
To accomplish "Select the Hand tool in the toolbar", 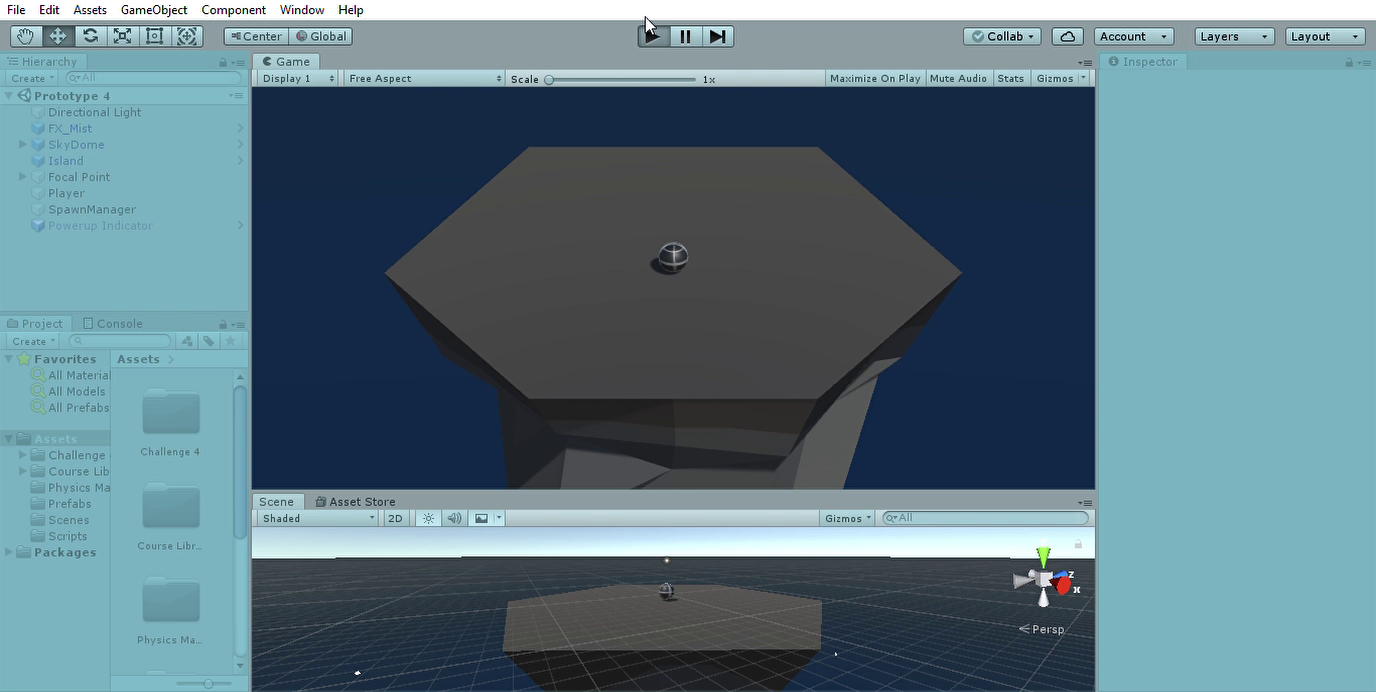I will click(26, 36).
